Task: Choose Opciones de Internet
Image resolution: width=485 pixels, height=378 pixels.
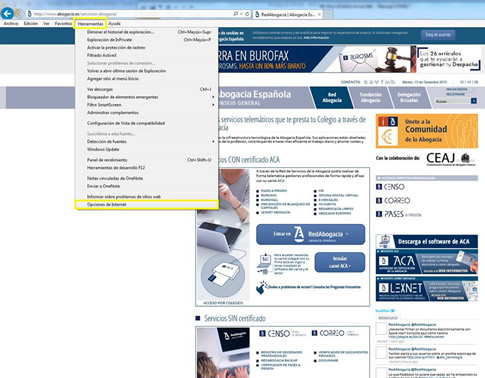Action: pyautogui.click(x=147, y=205)
